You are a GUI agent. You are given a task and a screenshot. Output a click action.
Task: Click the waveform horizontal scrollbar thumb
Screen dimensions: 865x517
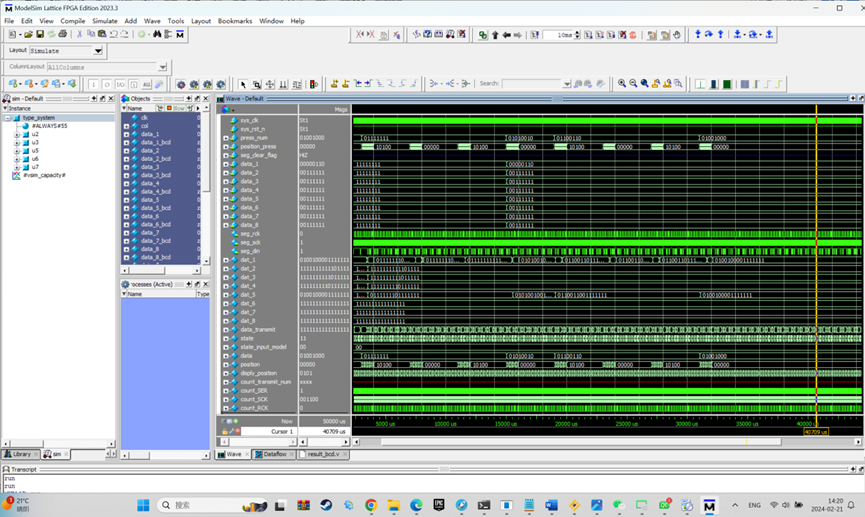(x=581, y=442)
